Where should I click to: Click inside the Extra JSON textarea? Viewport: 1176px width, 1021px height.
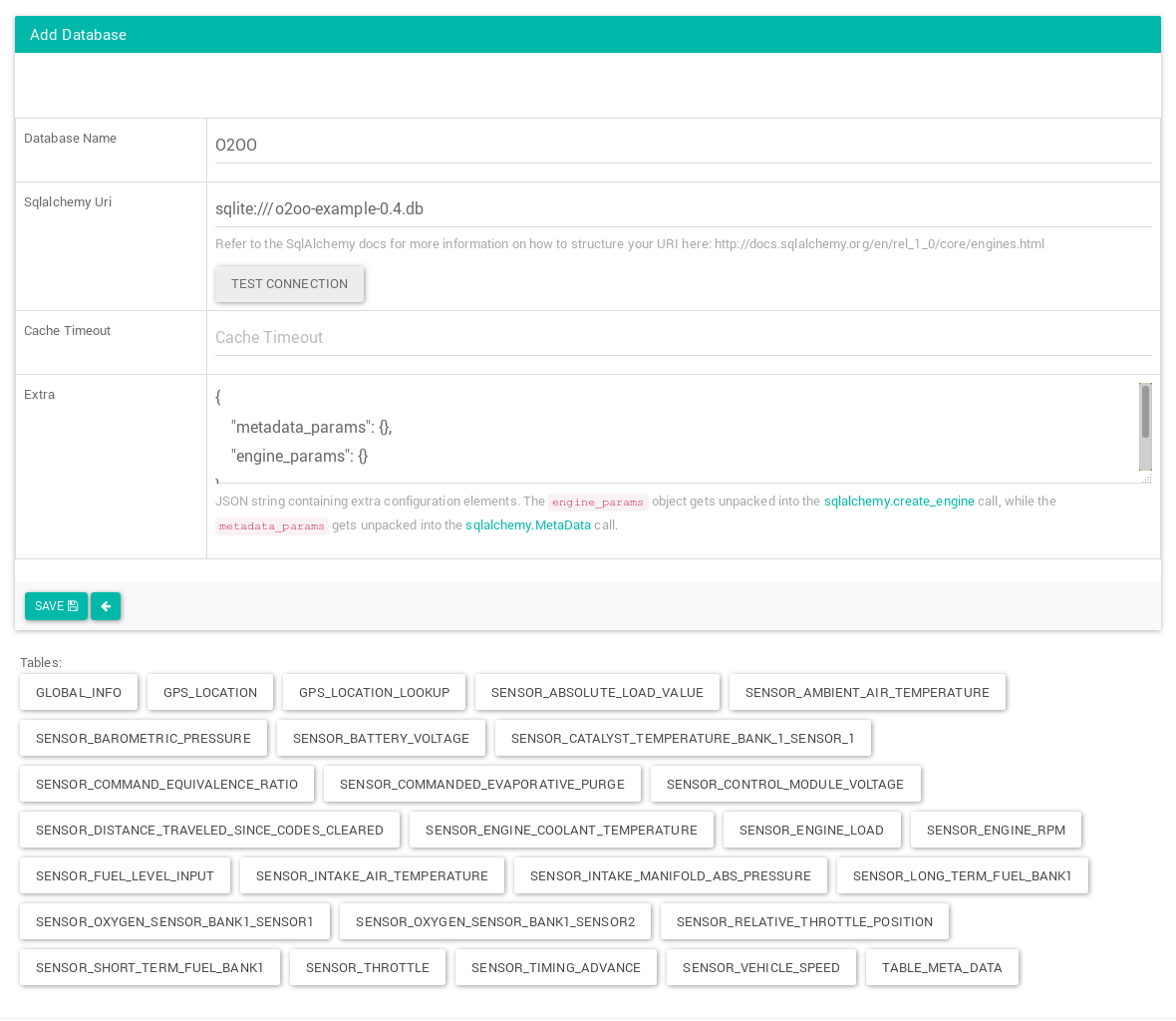click(x=668, y=431)
